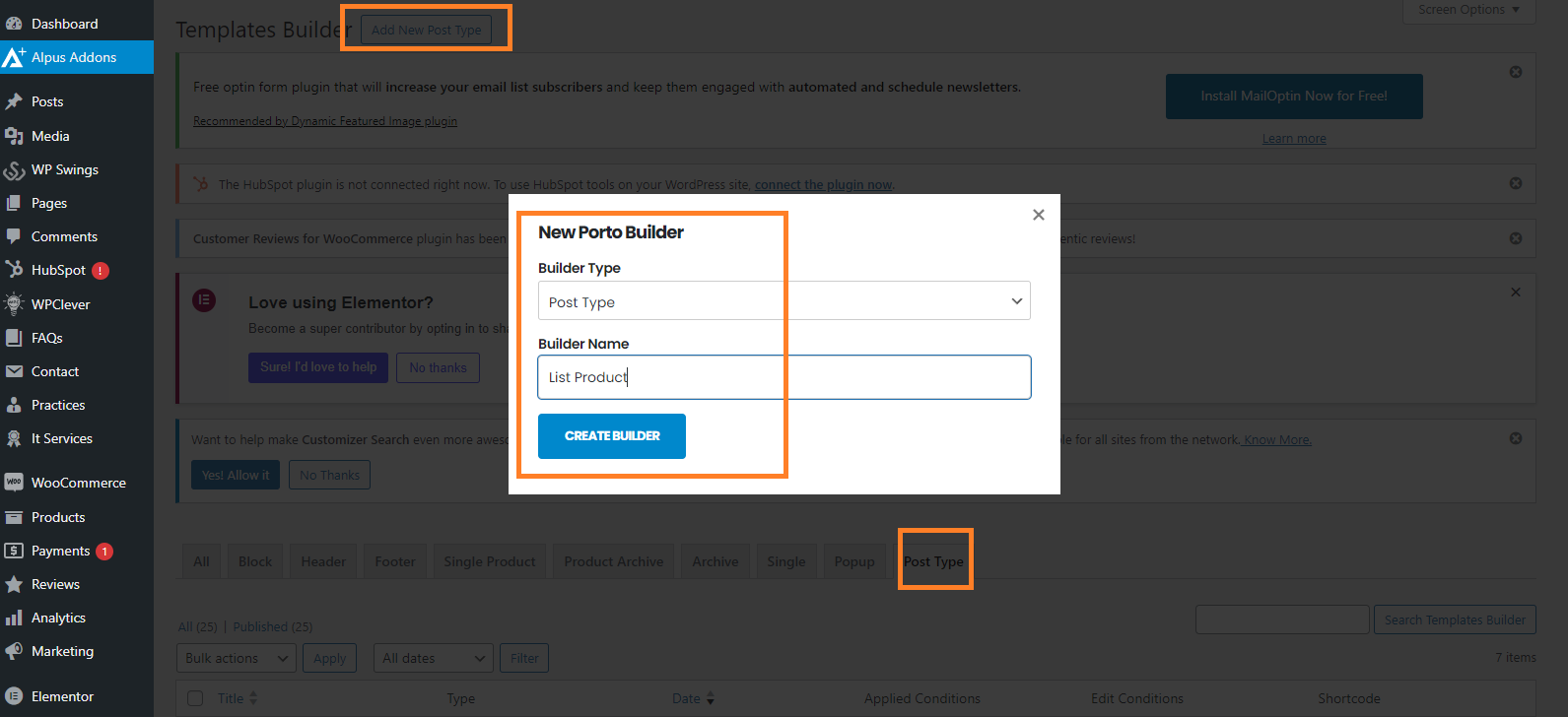
Task: Click the Builder Name input field
Action: (x=784, y=377)
